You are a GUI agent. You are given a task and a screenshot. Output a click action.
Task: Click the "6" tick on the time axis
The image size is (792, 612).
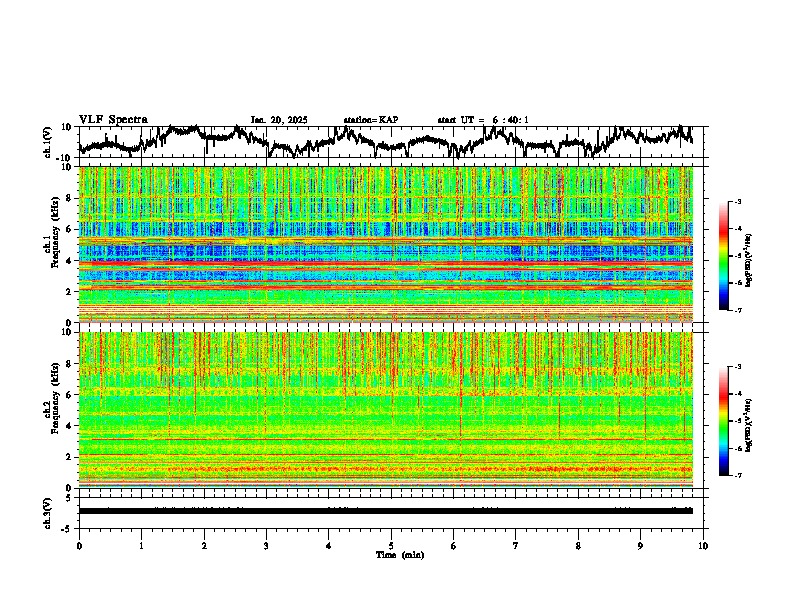pos(454,546)
